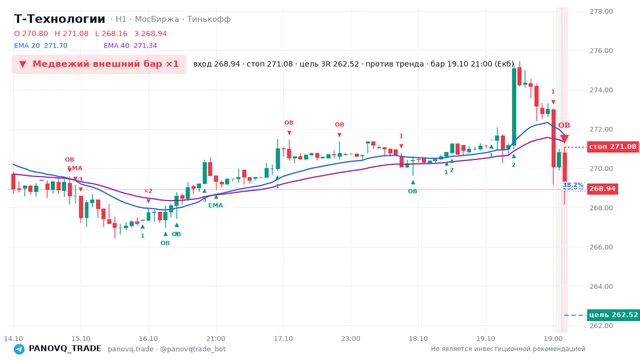Click the 'EMA 40 271.34' legend entry
This screenshot has width=640, height=360.
pyautogui.click(x=130, y=46)
